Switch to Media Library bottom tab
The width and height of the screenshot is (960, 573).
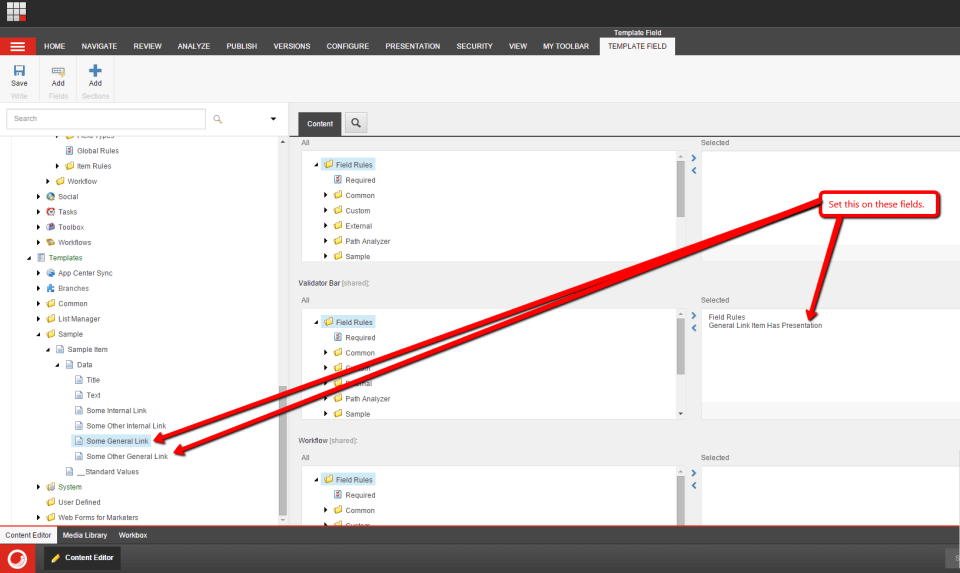pyautogui.click(x=85, y=535)
